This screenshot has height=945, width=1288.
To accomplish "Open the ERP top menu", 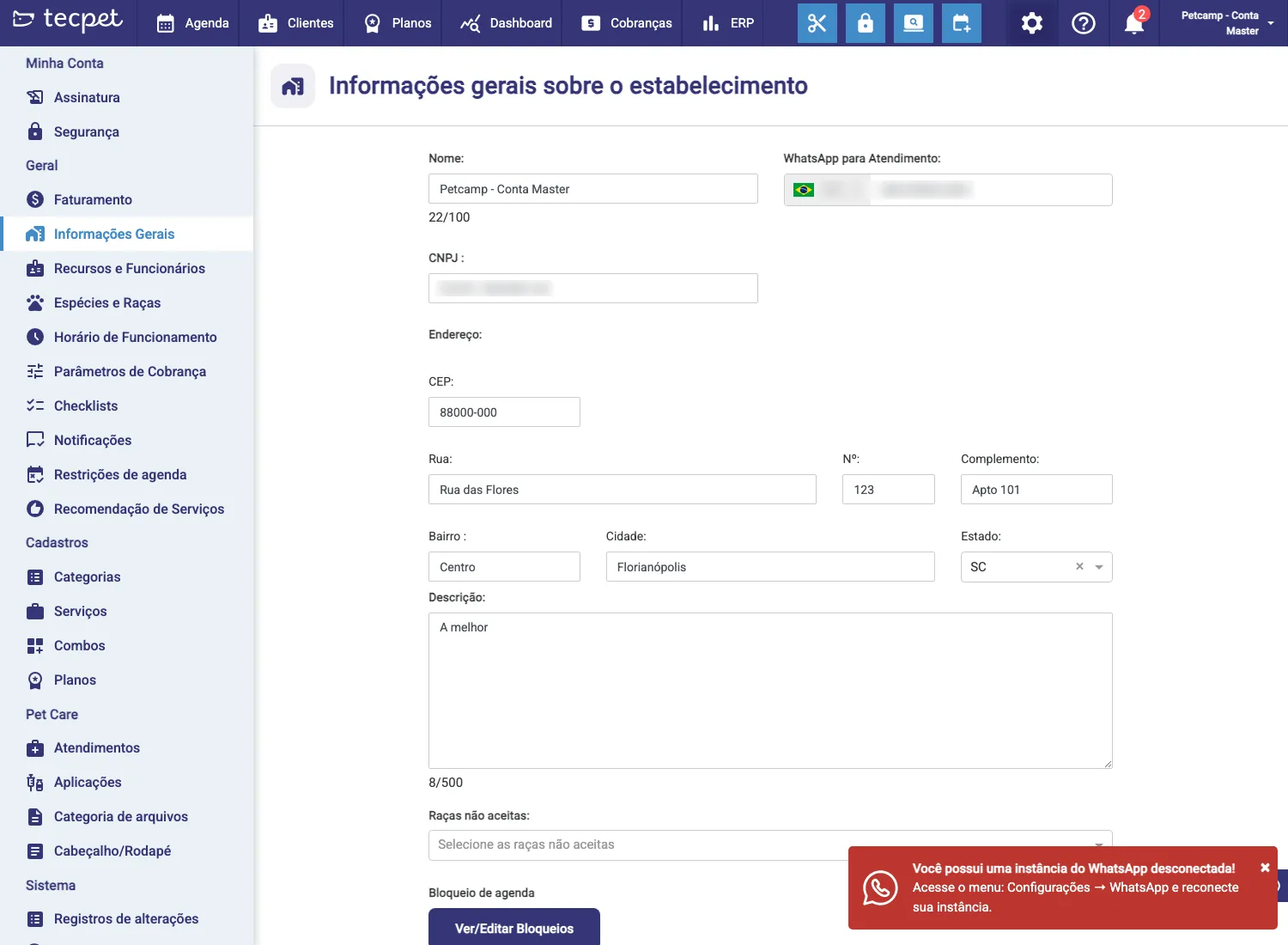I will [727, 23].
